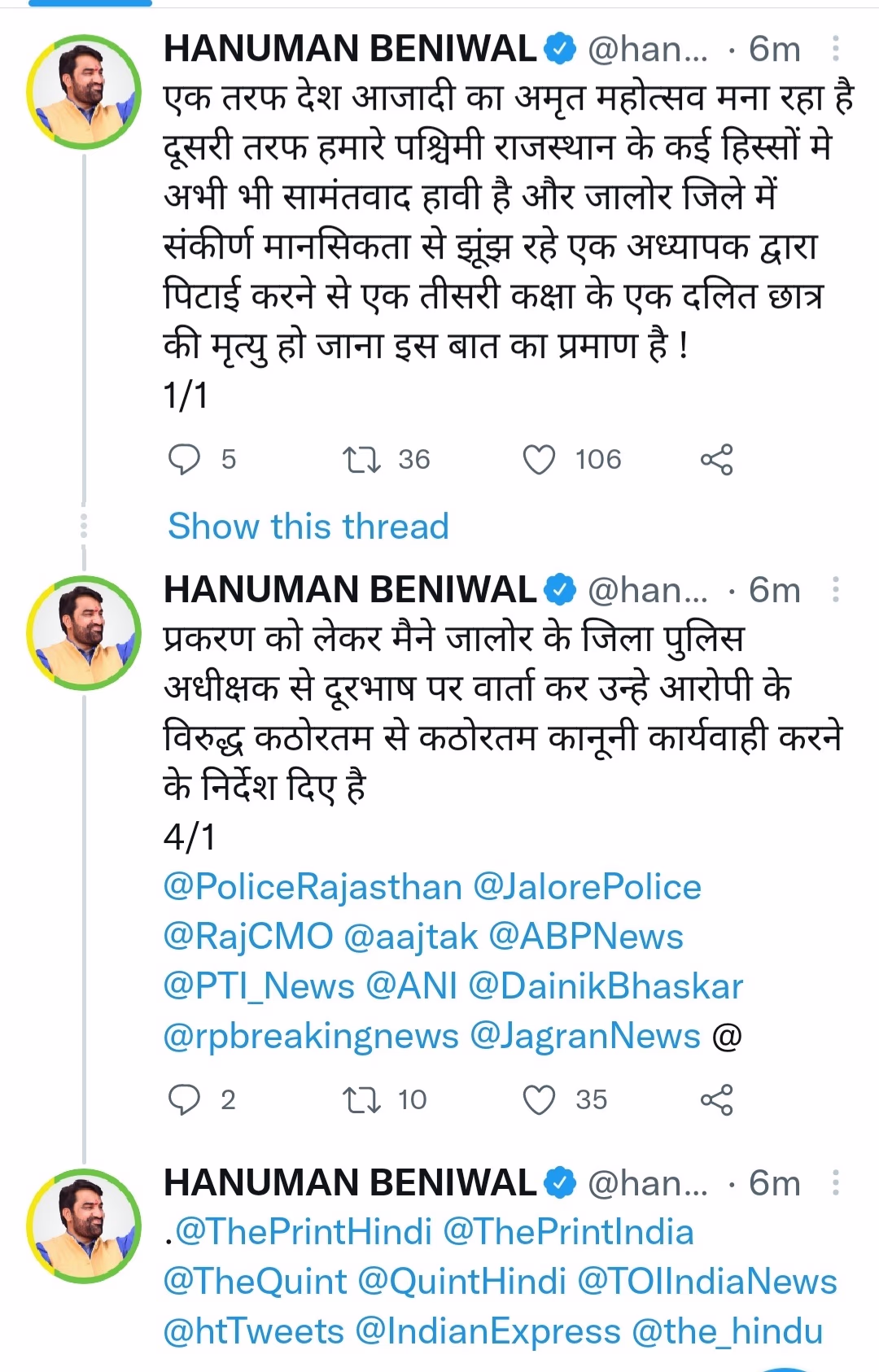This screenshot has width=879, height=1372.
Task: Open the first tweet's profile picture
Action: tap(84, 92)
